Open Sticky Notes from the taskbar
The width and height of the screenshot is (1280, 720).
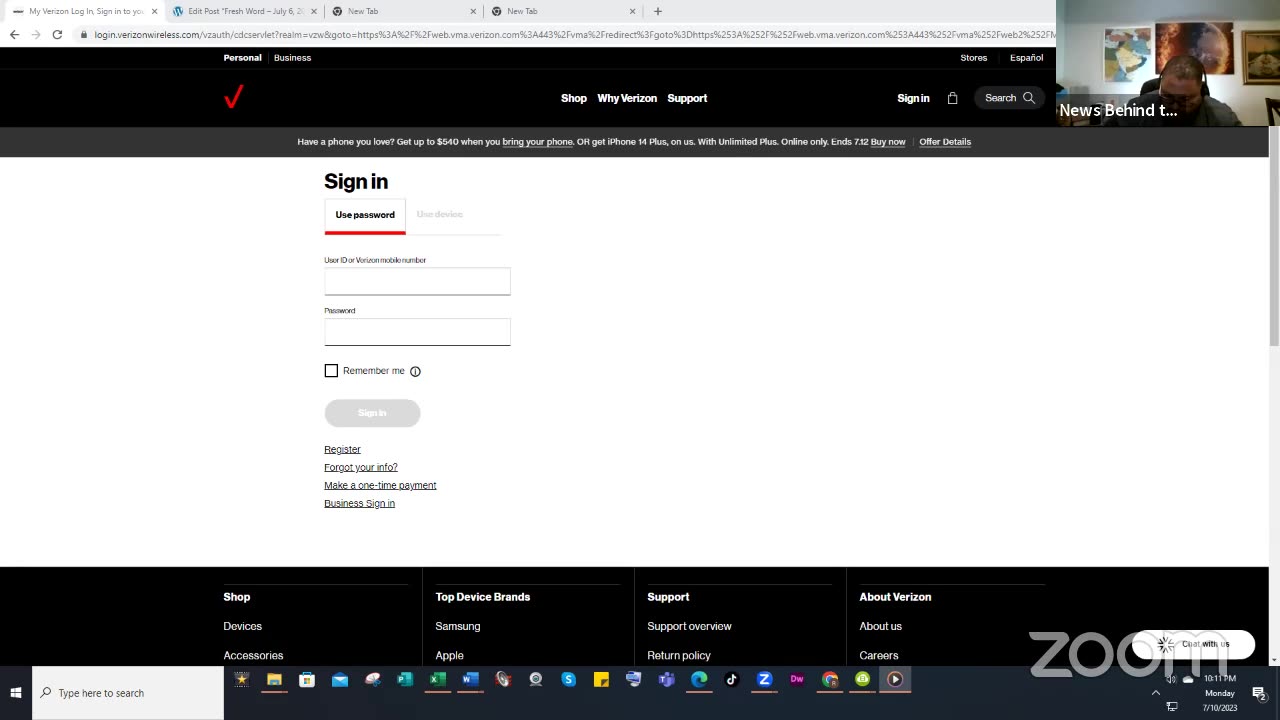[601, 680]
